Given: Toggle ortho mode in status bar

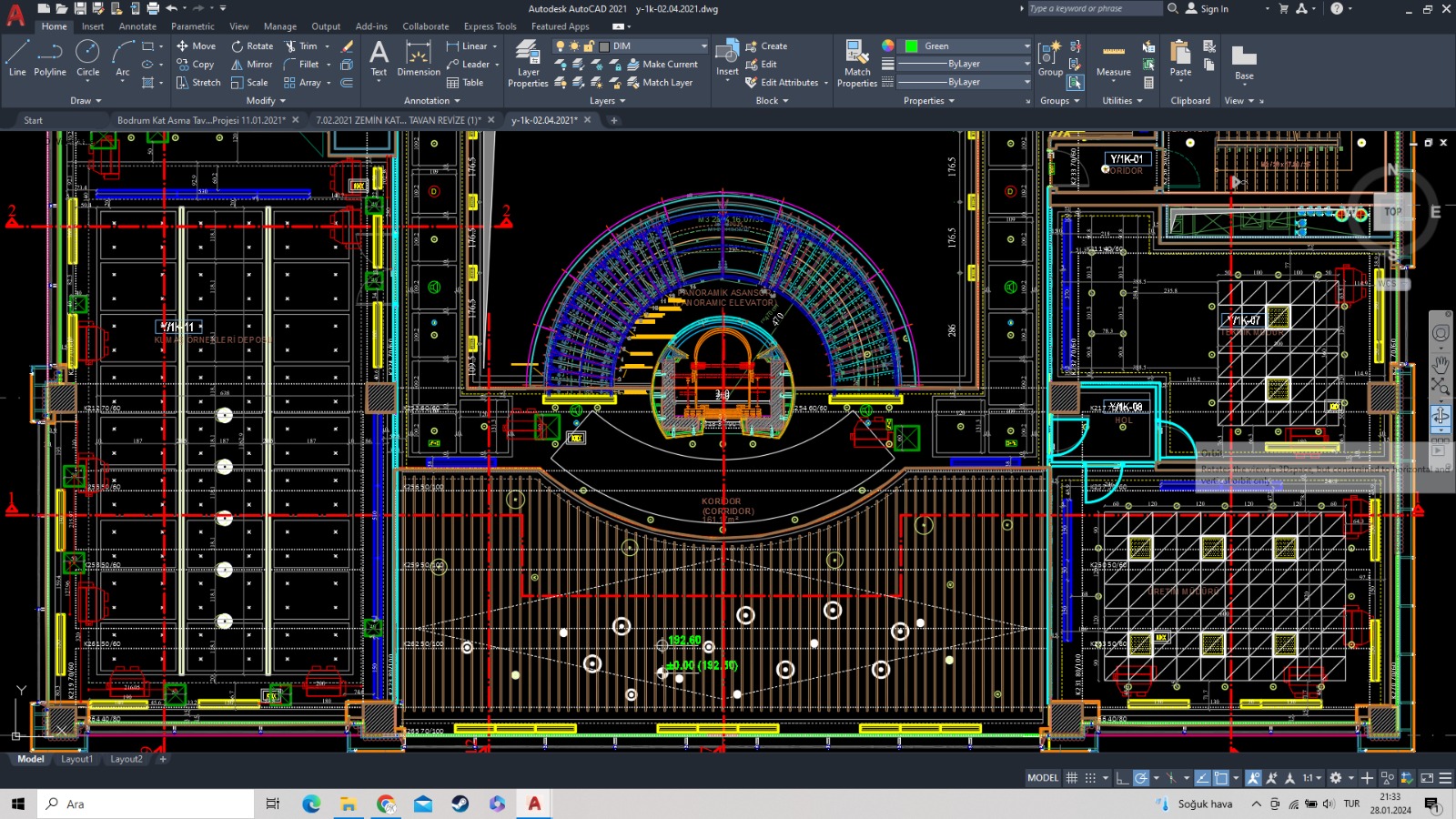Looking at the screenshot, I should point(1122,778).
